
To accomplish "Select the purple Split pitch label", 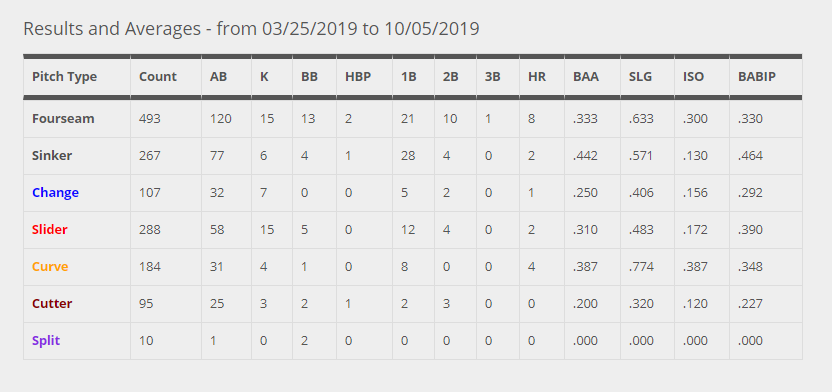I will coord(46,341).
